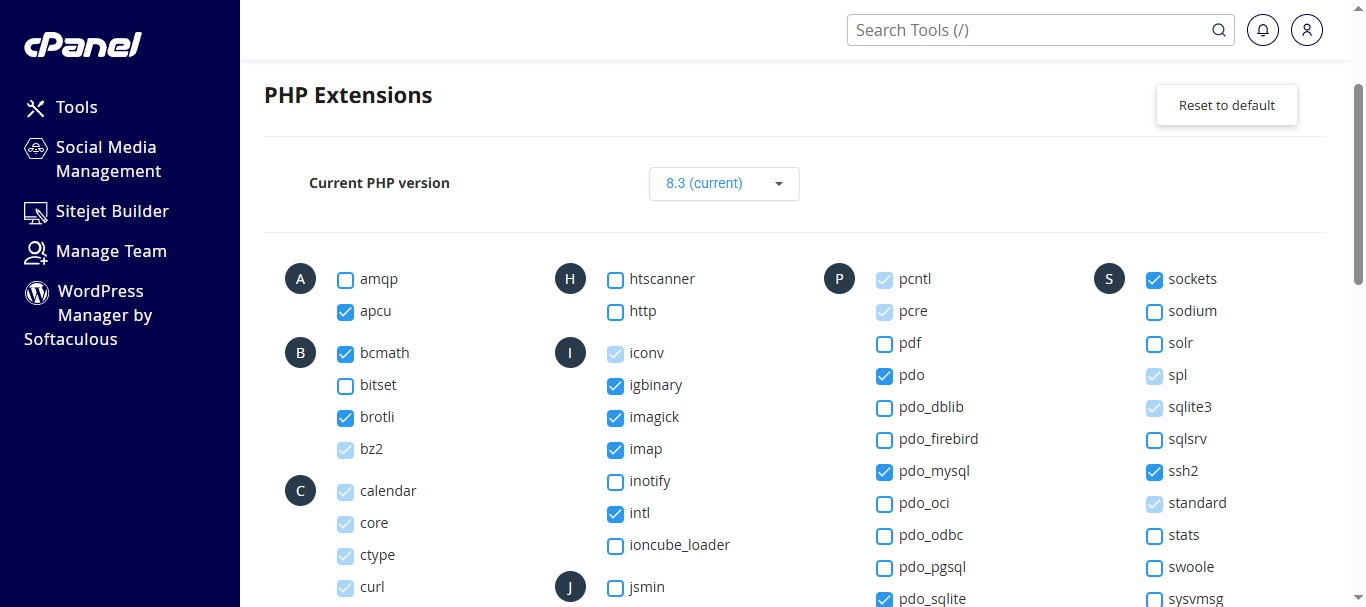The image size is (1366, 607).
Task: Enable the stats extension
Action: click(1154, 536)
